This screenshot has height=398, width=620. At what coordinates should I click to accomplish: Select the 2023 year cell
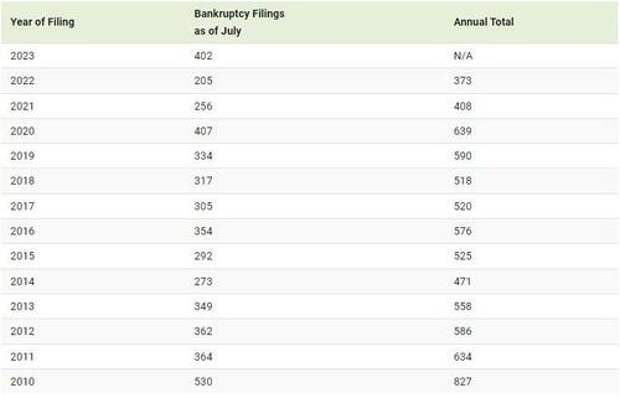(x=23, y=56)
